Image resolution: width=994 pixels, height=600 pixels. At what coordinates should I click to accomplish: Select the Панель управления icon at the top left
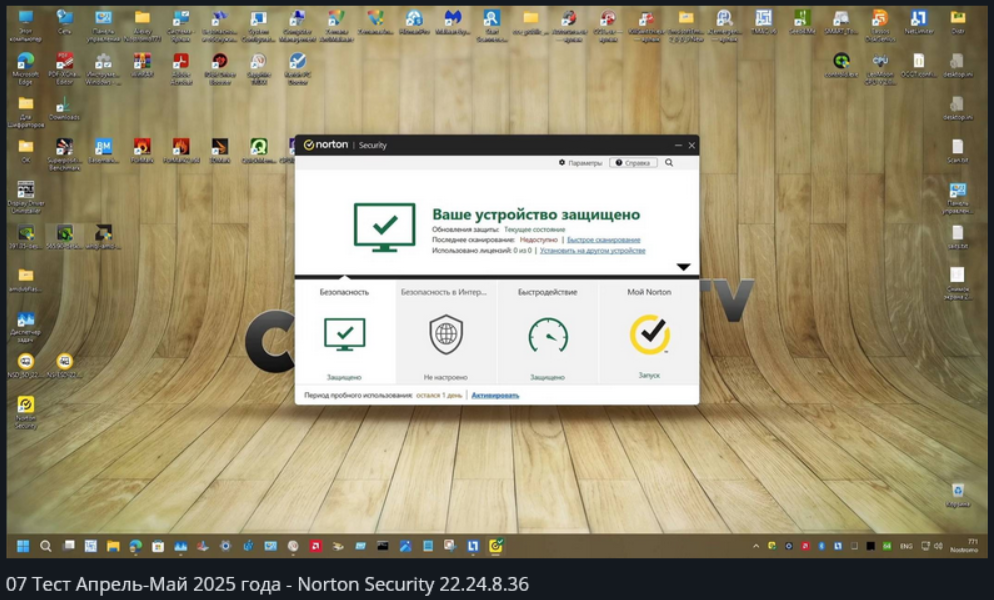103,25
